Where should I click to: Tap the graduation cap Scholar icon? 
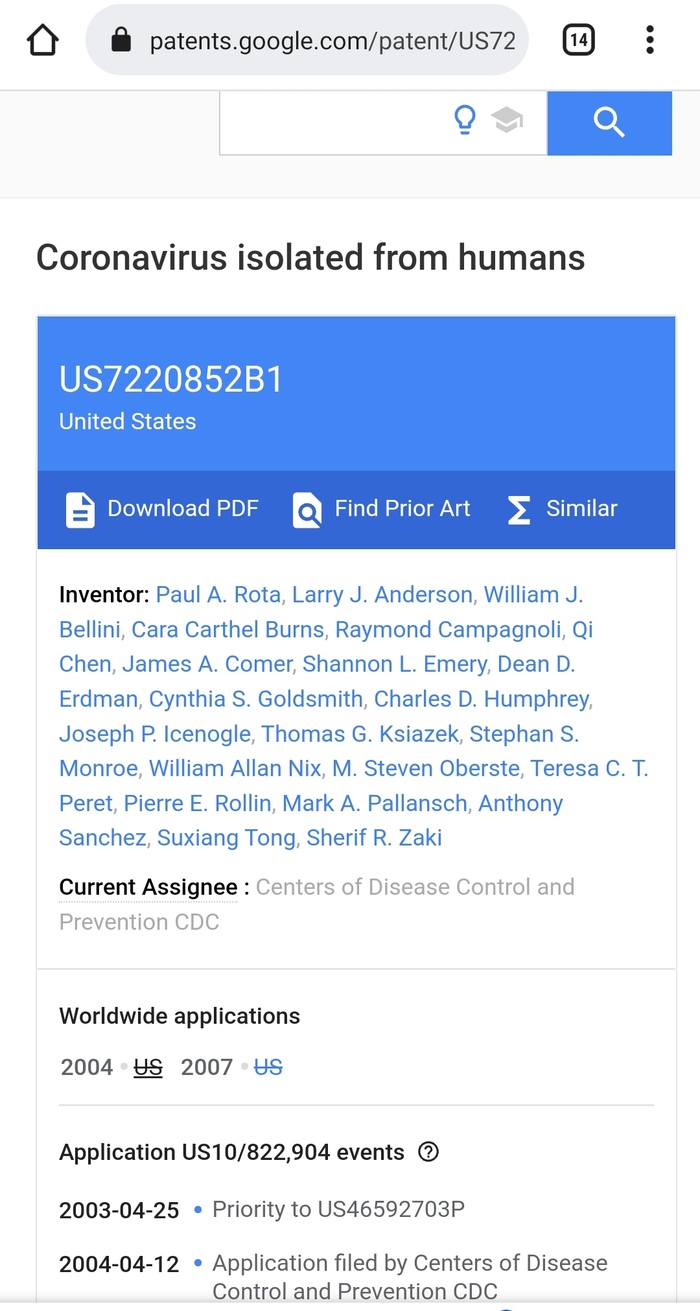507,121
